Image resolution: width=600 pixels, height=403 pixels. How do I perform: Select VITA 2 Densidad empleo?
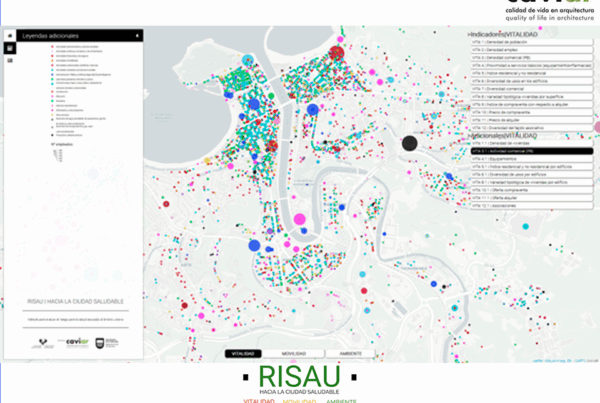pos(532,50)
